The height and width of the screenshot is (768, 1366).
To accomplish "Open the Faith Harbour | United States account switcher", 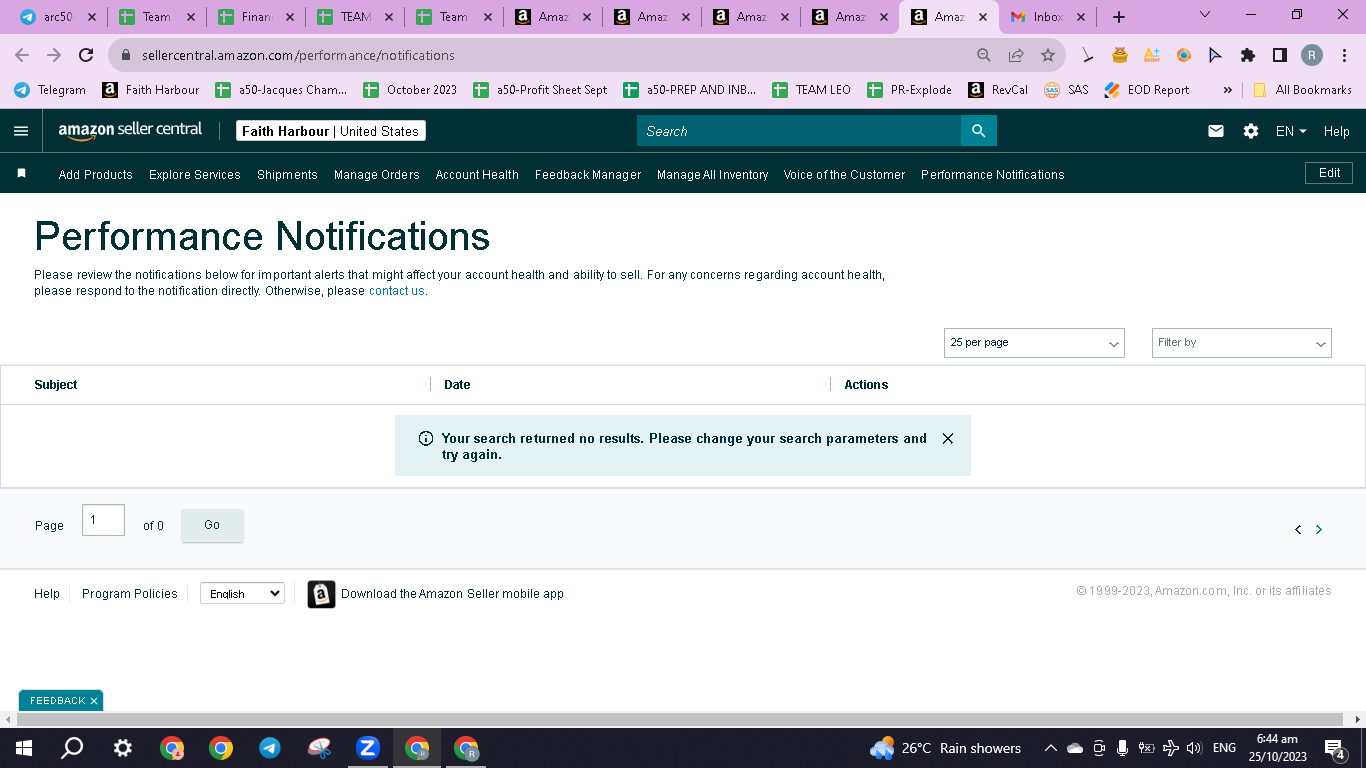I will 331,131.
